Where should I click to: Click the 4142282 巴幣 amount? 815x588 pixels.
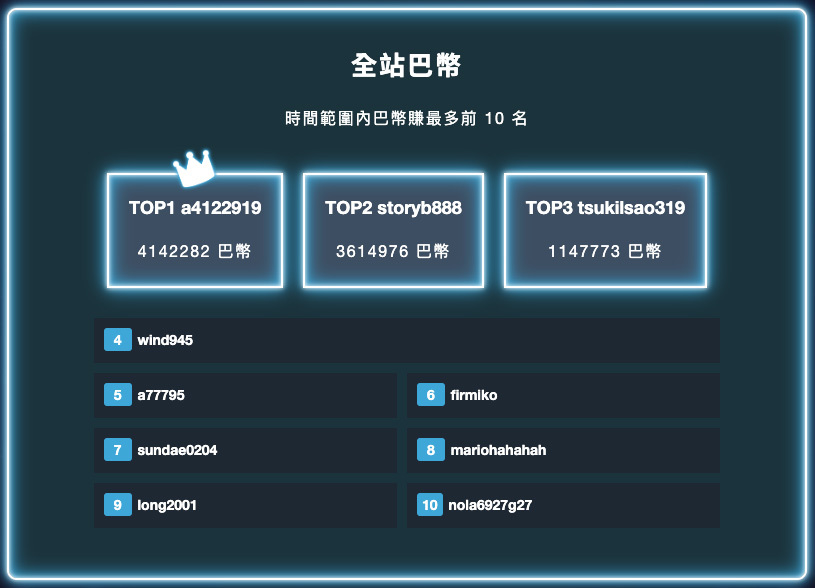click(195, 252)
